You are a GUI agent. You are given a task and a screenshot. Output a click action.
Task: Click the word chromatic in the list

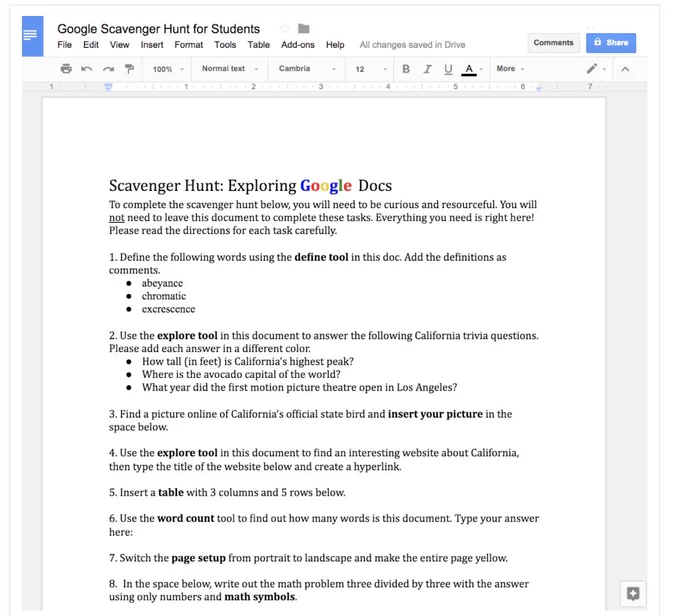pos(164,296)
